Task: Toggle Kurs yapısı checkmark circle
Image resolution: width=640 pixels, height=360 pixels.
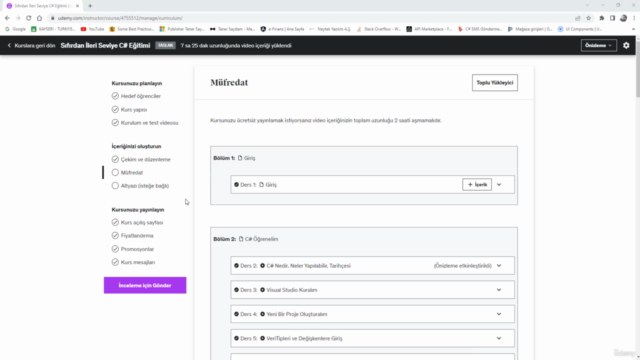Action: pyautogui.click(x=115, y=109)
